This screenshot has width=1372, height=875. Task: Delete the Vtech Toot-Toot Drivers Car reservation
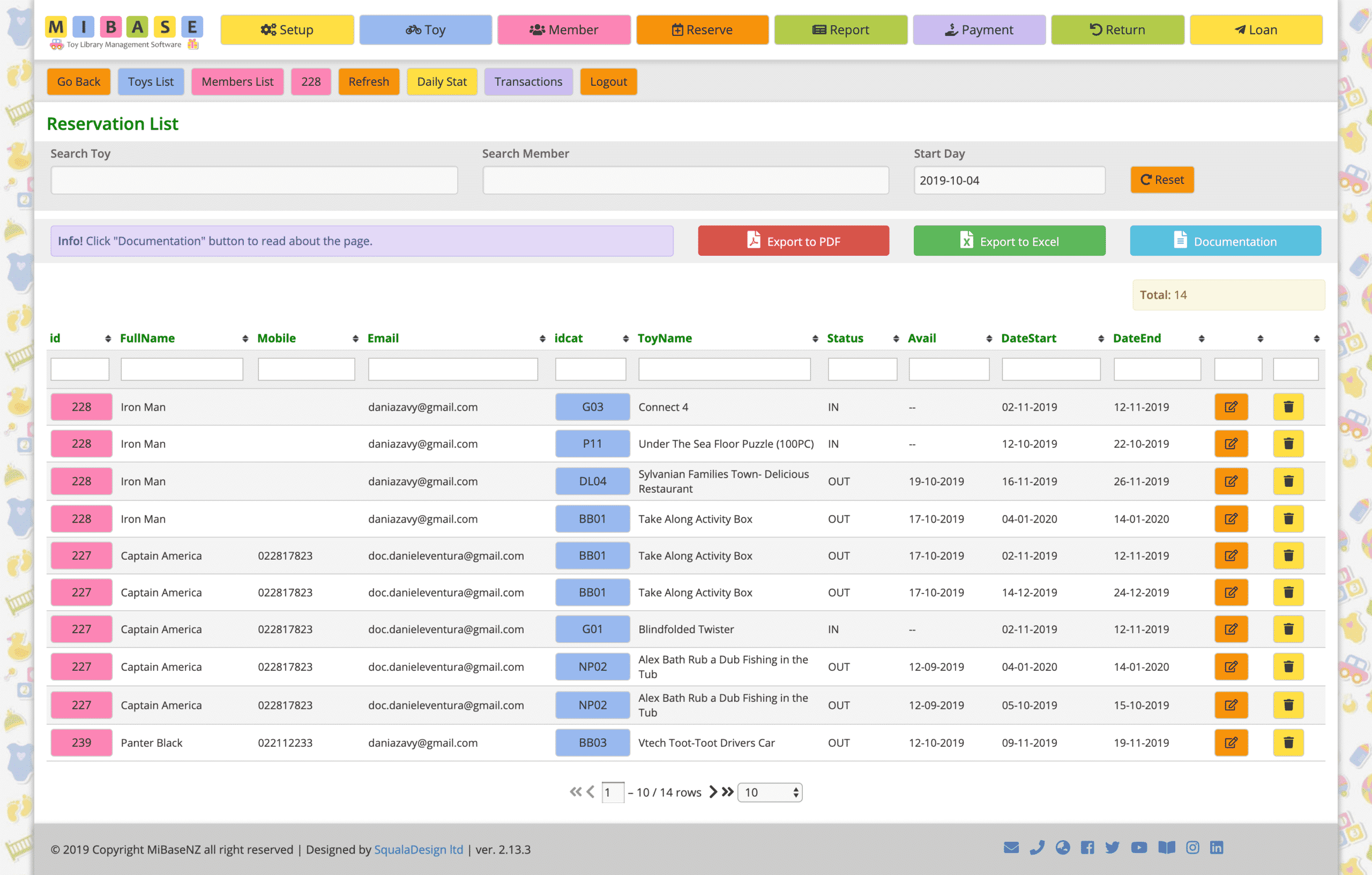coord(1288,743)
